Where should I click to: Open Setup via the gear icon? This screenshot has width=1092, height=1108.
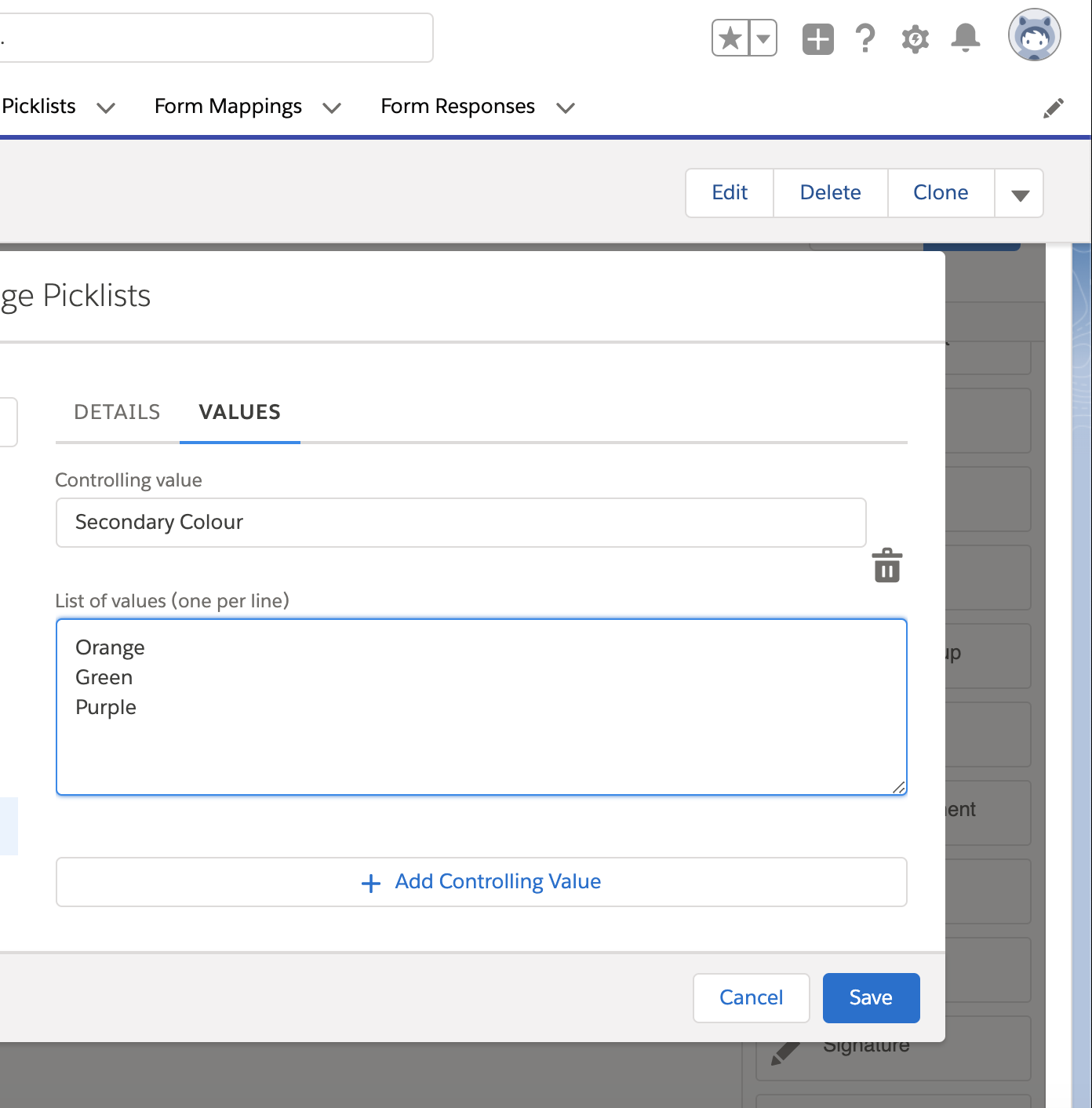click(x=915, y=37)
